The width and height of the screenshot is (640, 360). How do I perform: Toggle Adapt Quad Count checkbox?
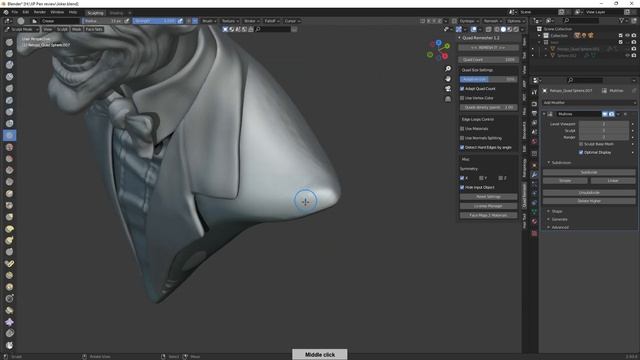pyautogui.click(x=462, y=89)
